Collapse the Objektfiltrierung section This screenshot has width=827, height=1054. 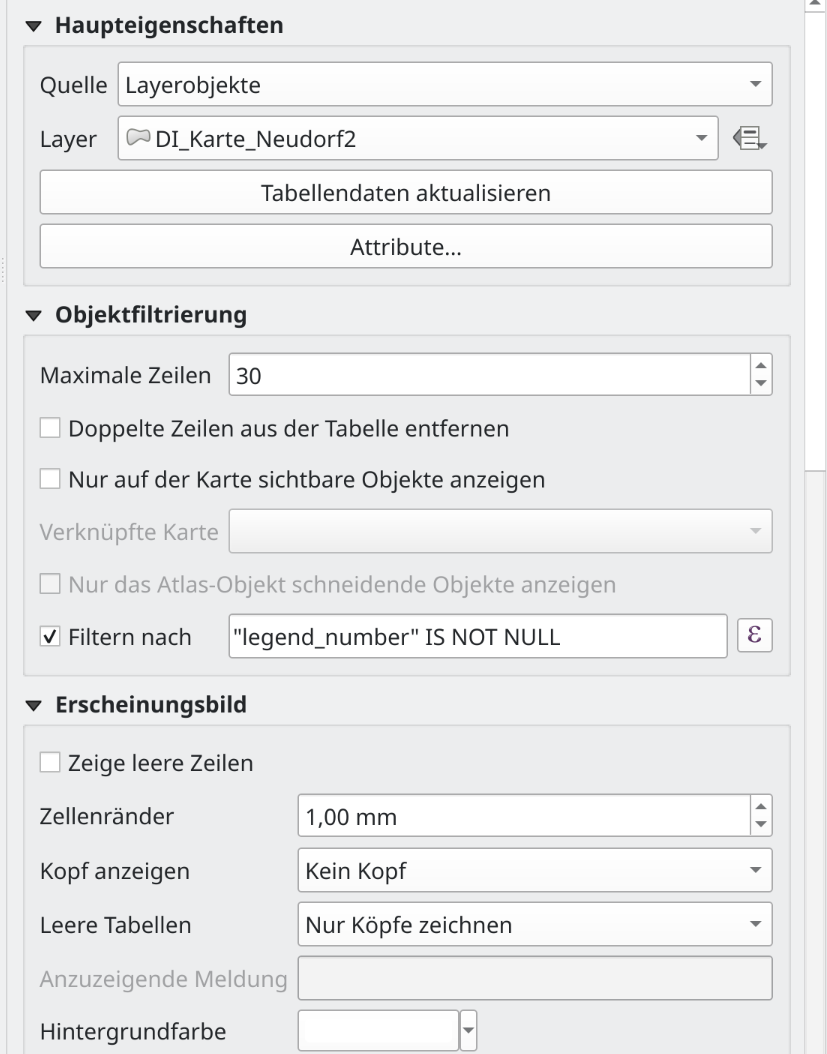[37, 317]
